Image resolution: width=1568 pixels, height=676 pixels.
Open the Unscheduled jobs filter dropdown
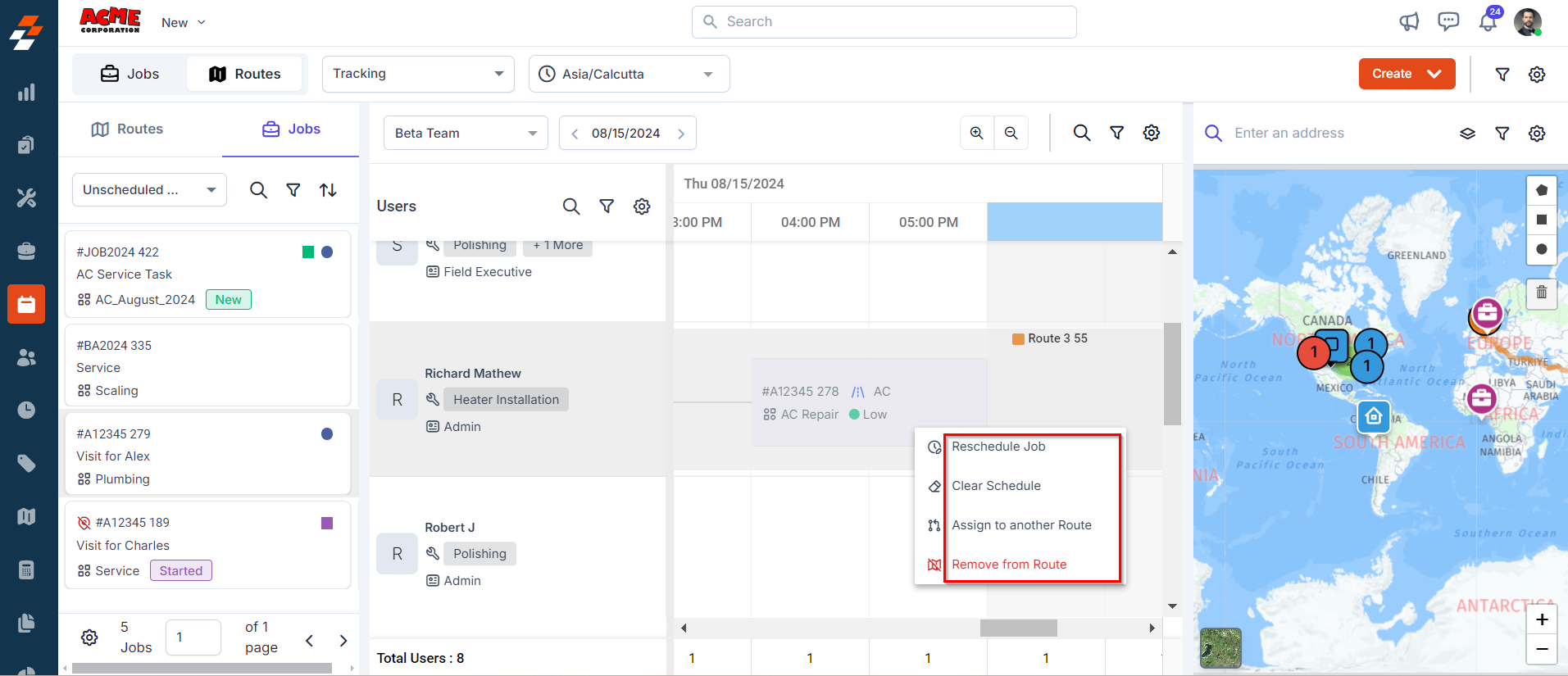pos(149,190)
